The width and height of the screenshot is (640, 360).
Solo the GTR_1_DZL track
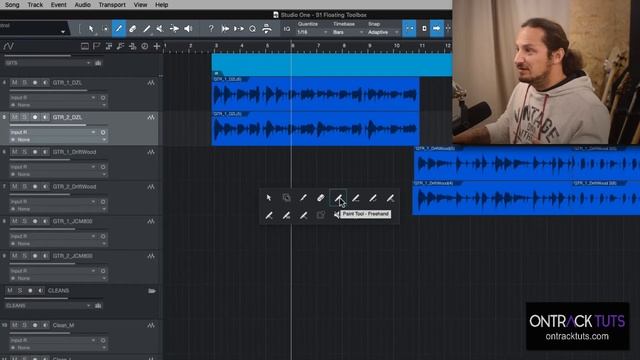(24, 82)
